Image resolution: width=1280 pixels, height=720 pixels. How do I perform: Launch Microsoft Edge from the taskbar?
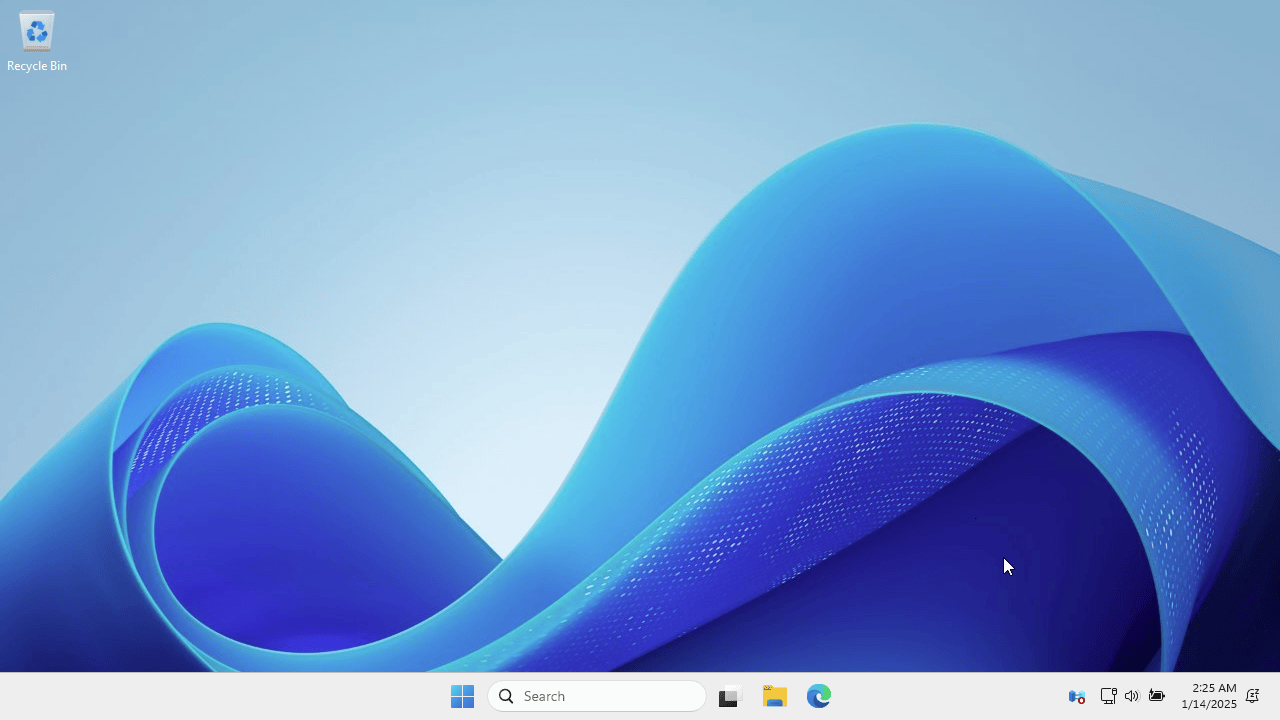tap(818, 695)
